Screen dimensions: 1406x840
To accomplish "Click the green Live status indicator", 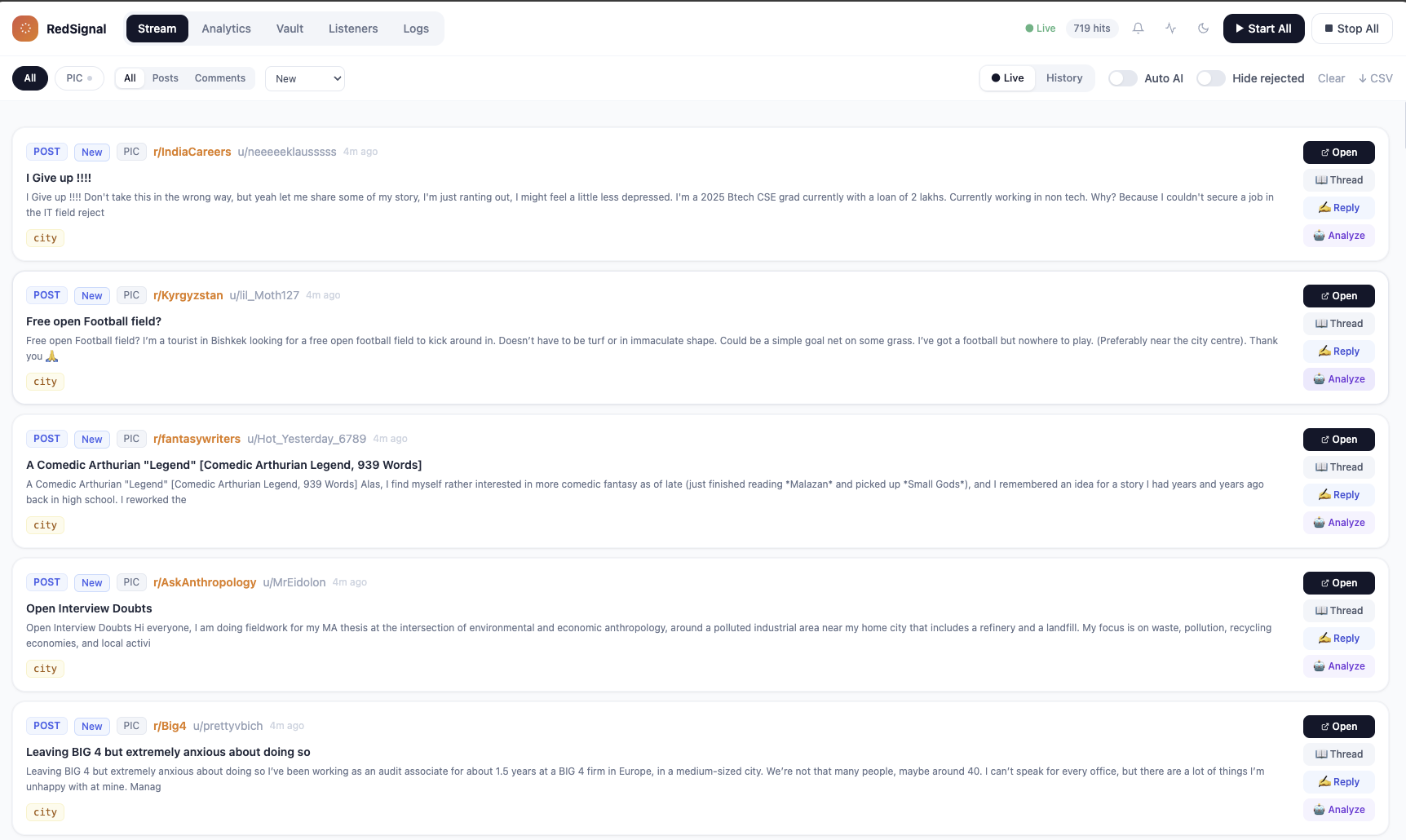I will (x=1041, y=29).
